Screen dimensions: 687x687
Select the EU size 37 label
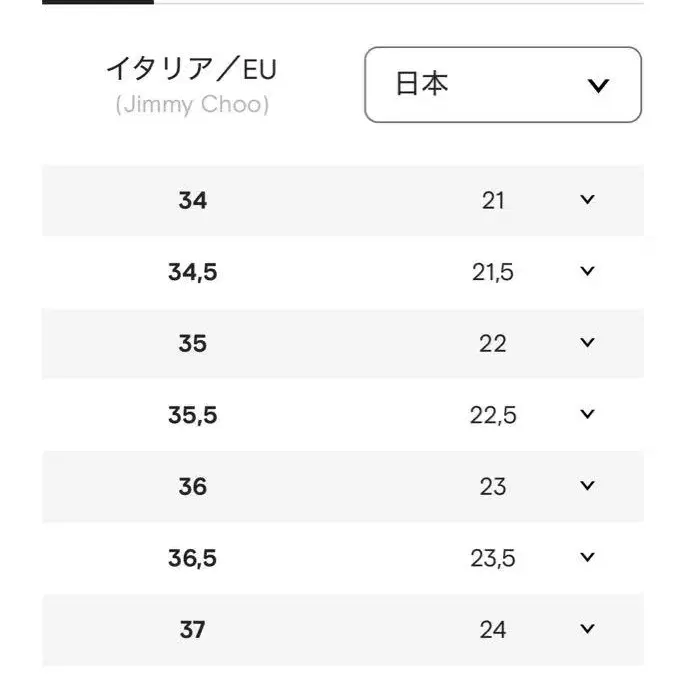[192, 629]
